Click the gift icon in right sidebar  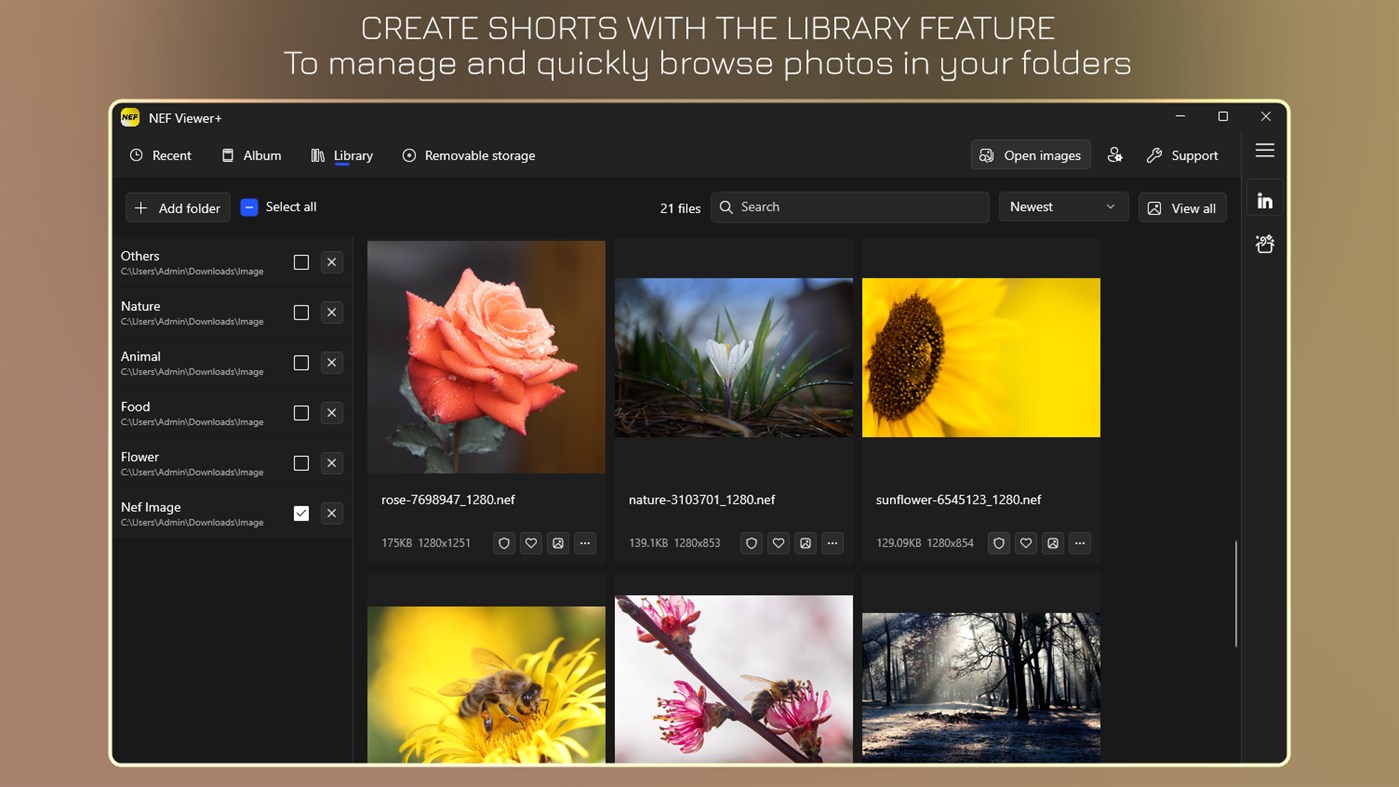1264,243
